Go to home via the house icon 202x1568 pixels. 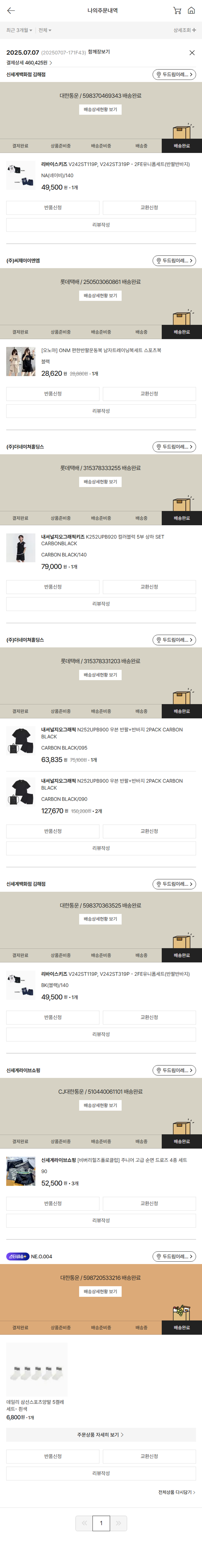tap(191, 10)
